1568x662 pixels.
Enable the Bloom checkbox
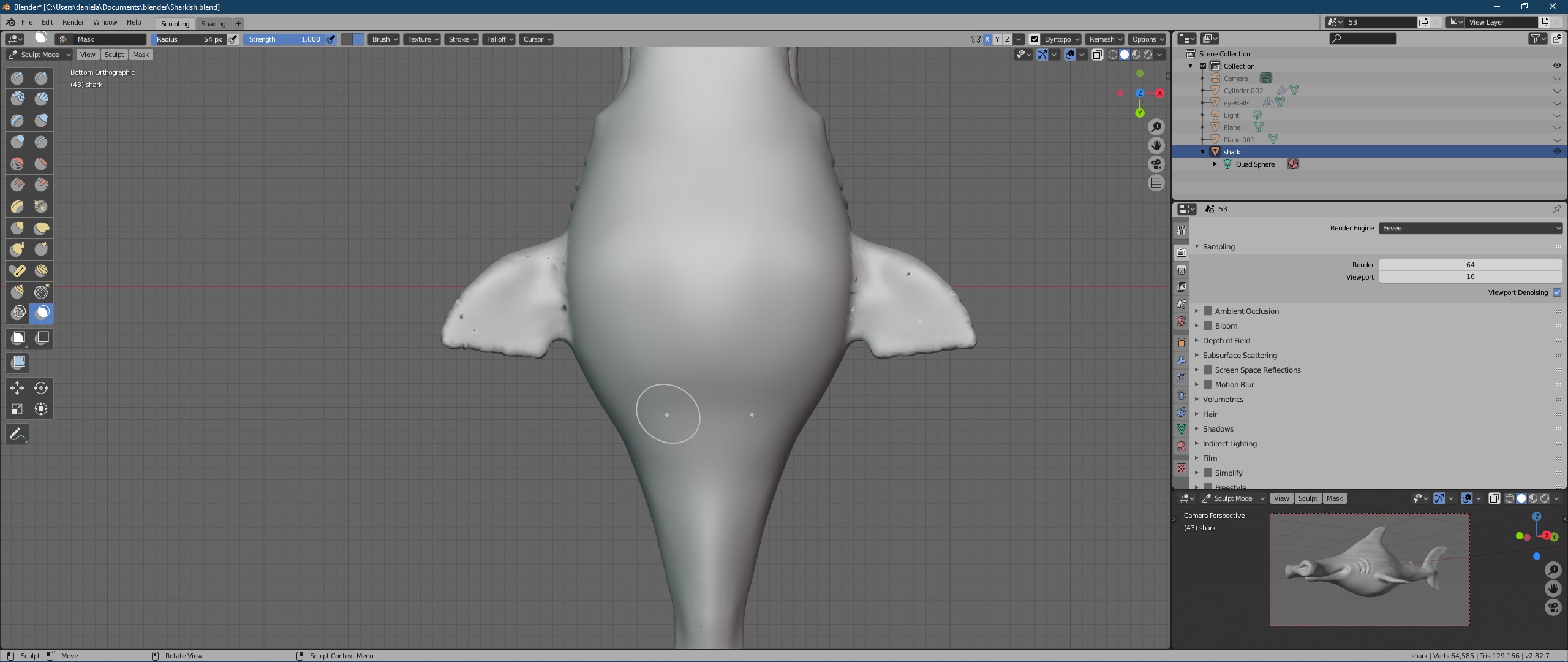click(1208, 325)
